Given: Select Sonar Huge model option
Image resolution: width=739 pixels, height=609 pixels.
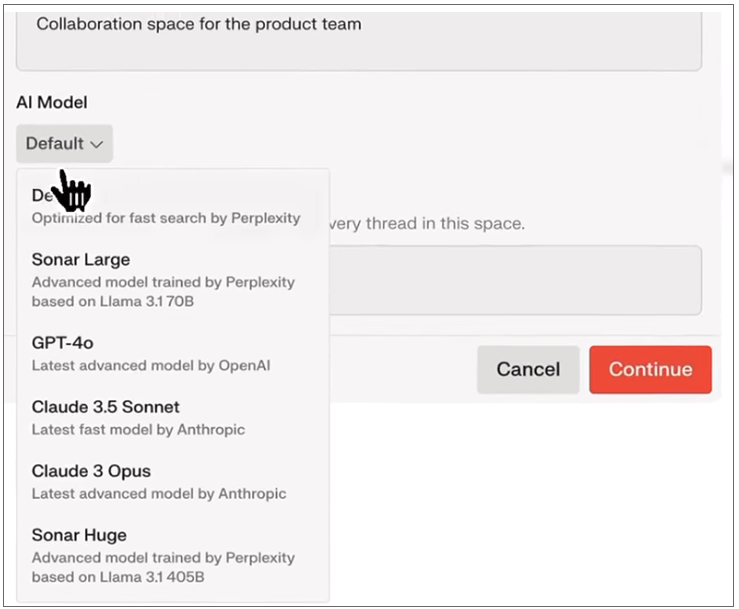Looking at the screenshot, I should [79, 535].
